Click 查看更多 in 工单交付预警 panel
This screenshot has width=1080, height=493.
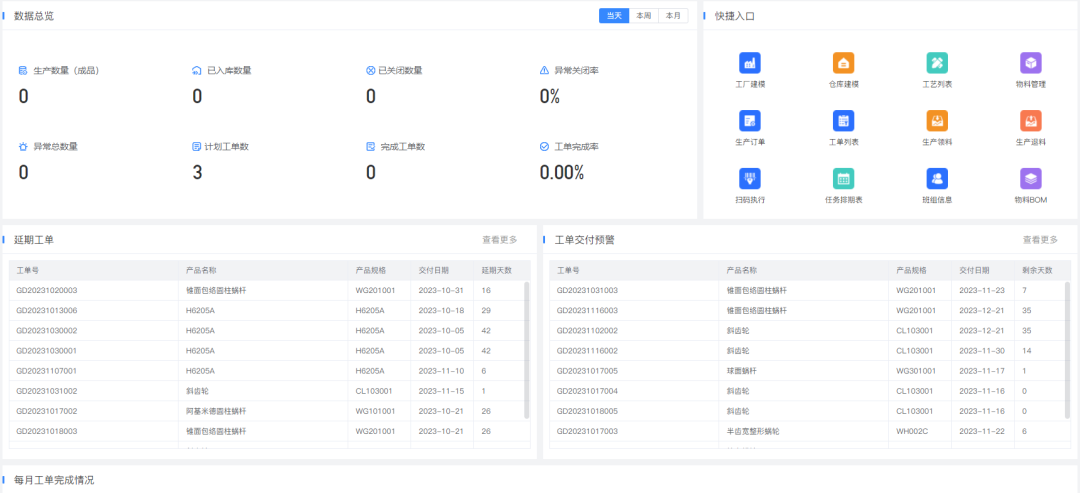click(x=1040, y=240)
